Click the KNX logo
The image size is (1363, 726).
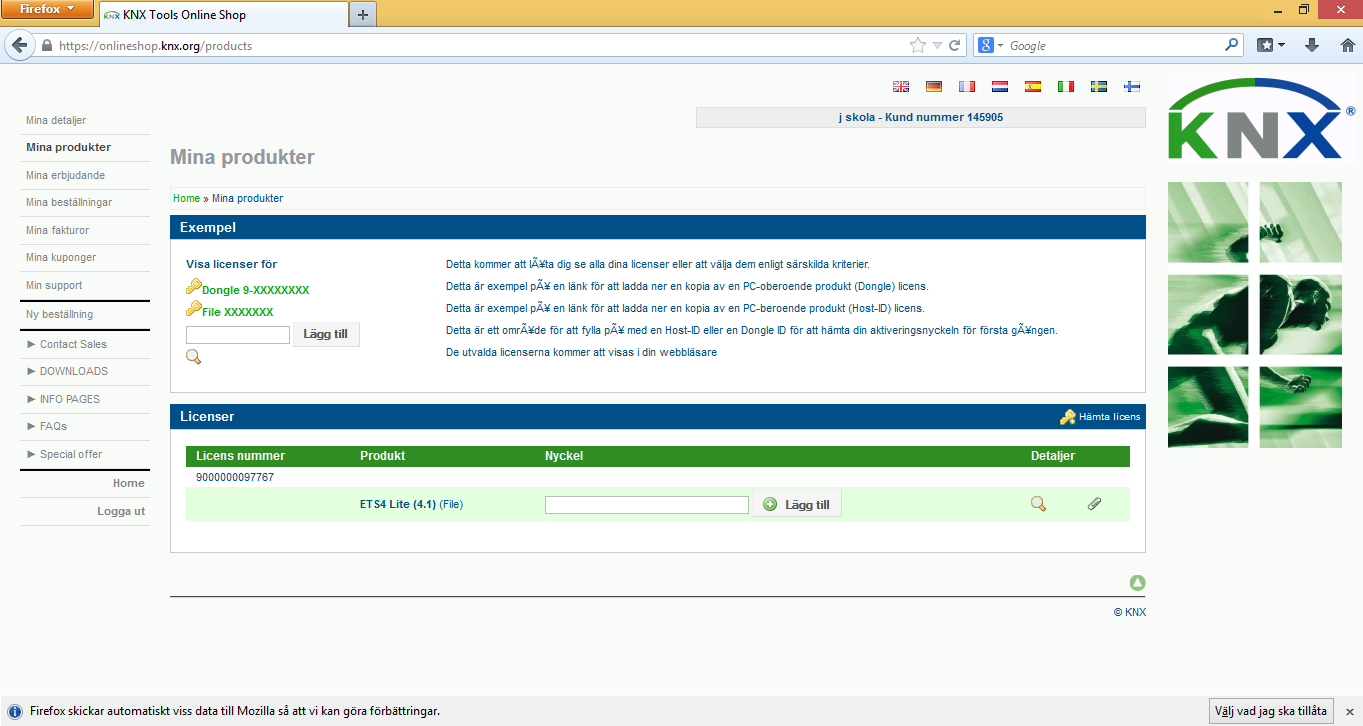pyautogui.click(x=1262, y=120)
